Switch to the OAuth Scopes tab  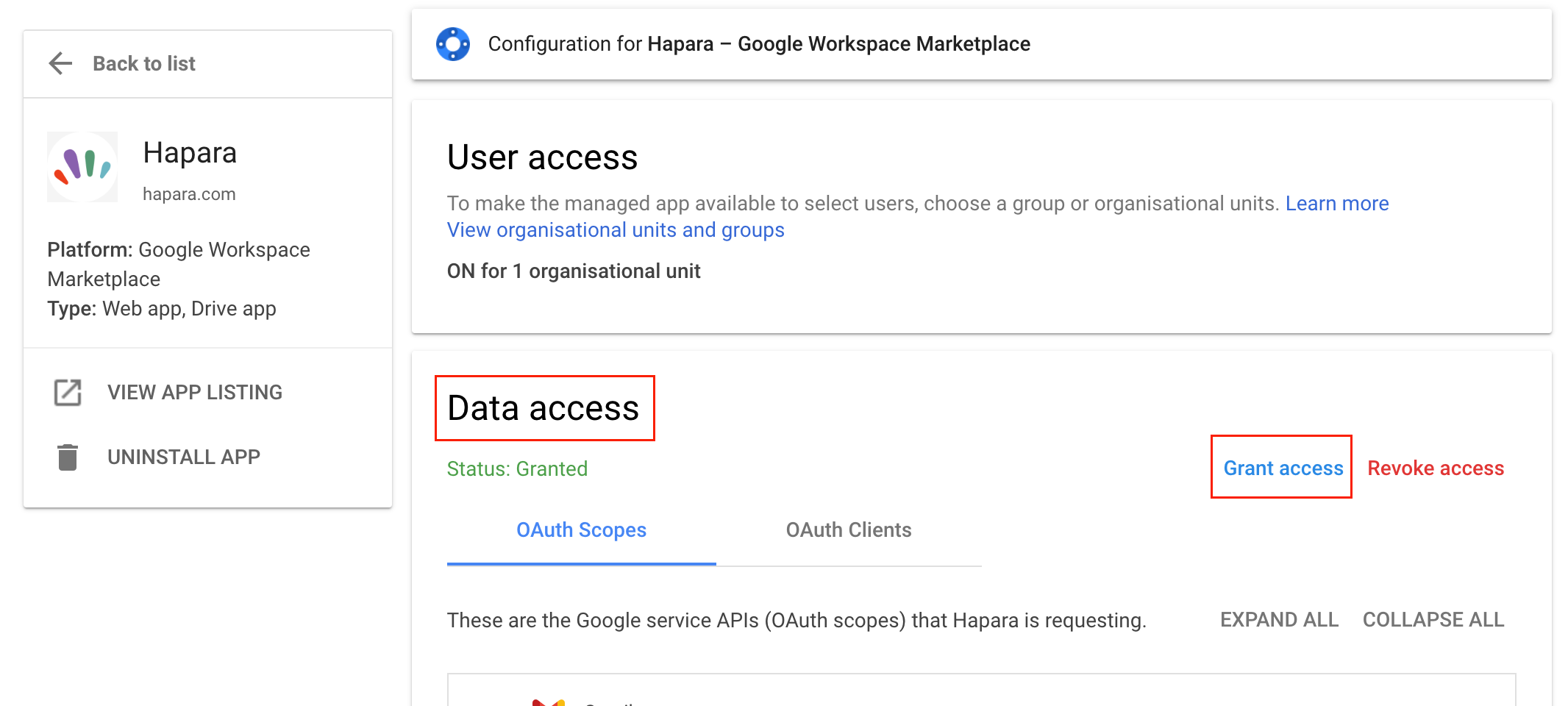[581, 530]
